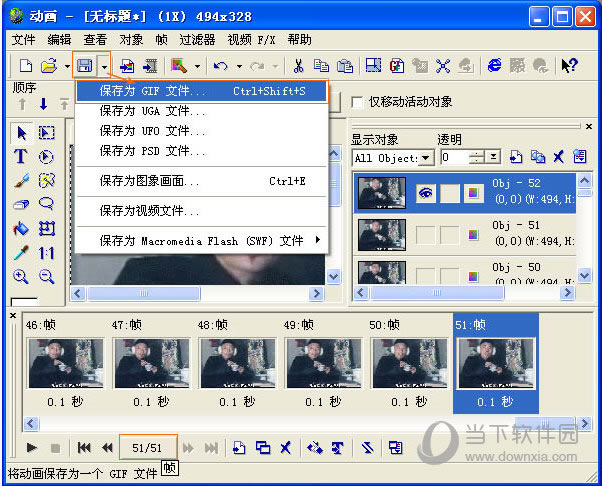Open the 过滤器 menu
This screenshot has width=602, height=486.
pyautogui.click(x=197, y=40)
